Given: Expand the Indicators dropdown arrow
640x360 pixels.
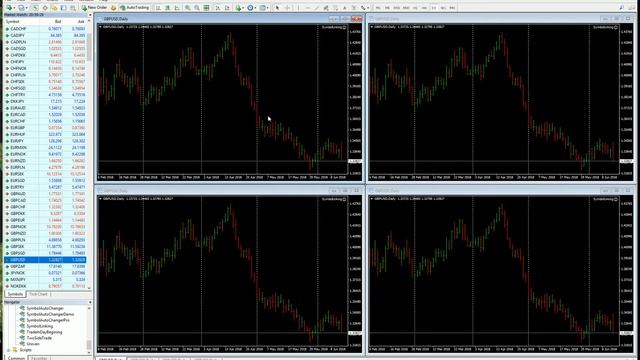Looking at the screenshot, I should pyautogui.click(x=244, y=8).
